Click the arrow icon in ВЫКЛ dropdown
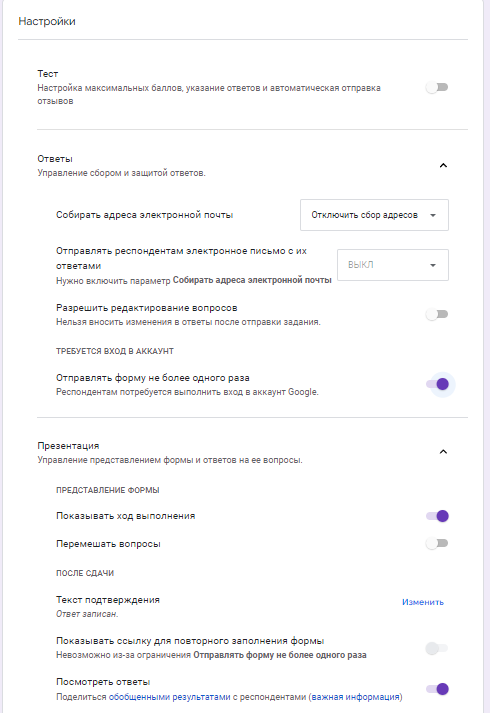This screenshot has width=490, height=713. point(433,265)
